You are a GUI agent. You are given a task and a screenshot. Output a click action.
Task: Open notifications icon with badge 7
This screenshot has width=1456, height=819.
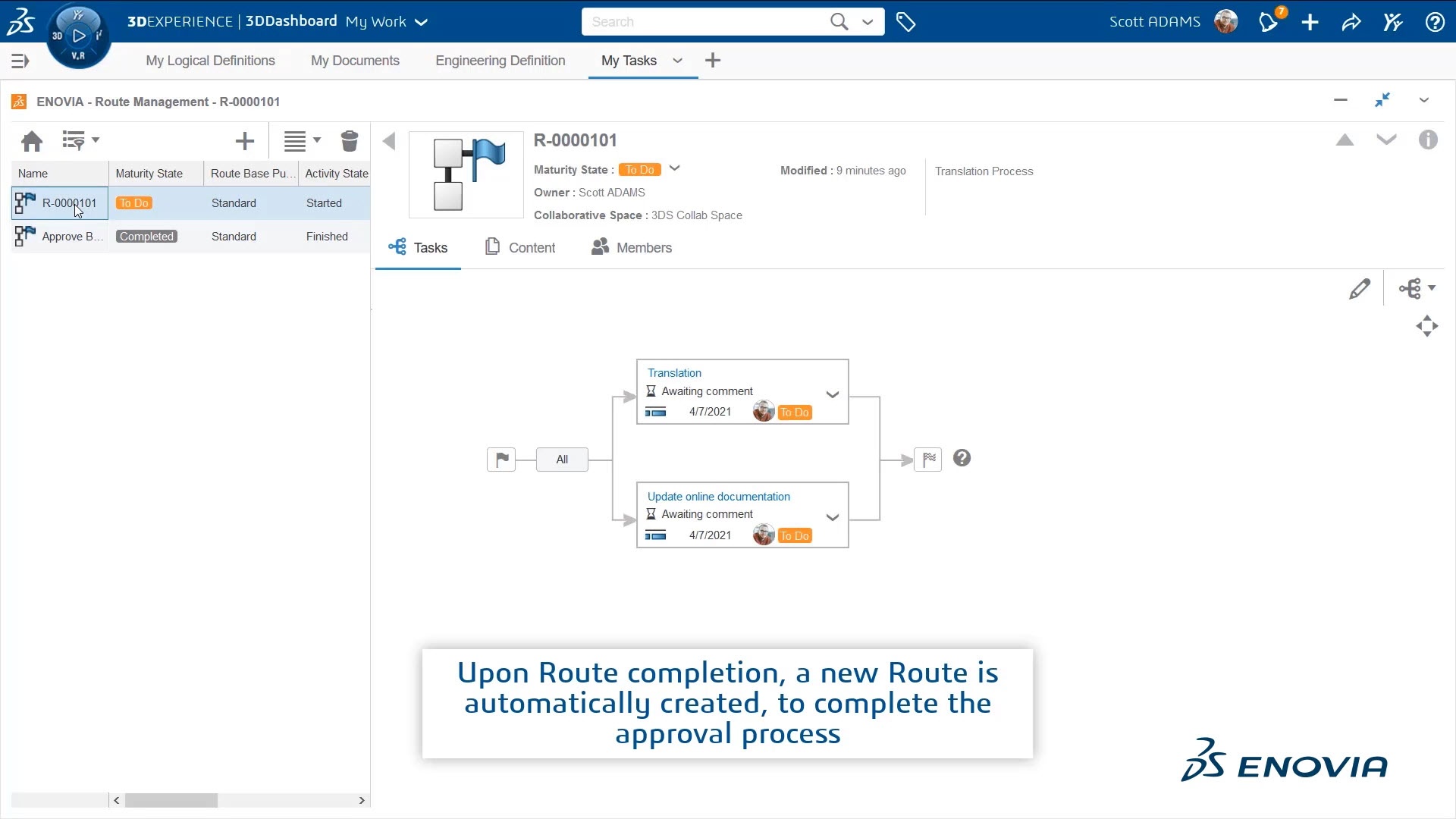click(x=1269, y=22)
